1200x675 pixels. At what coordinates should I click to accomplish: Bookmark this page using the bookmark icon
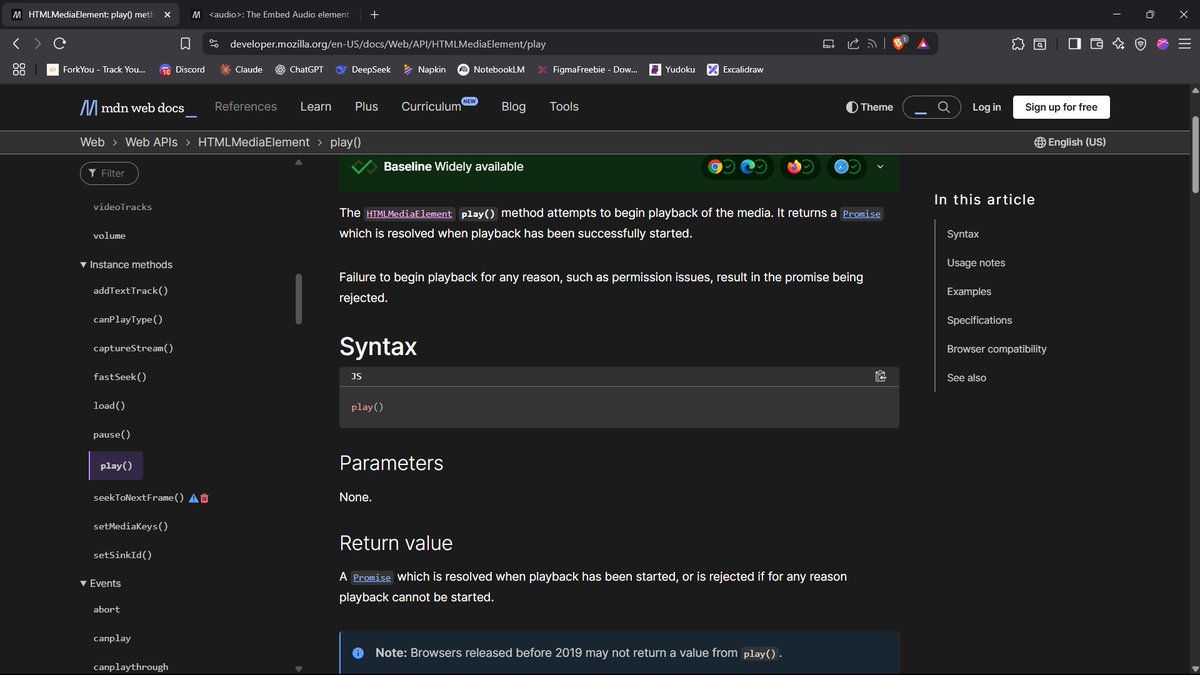tap(185, 44)
